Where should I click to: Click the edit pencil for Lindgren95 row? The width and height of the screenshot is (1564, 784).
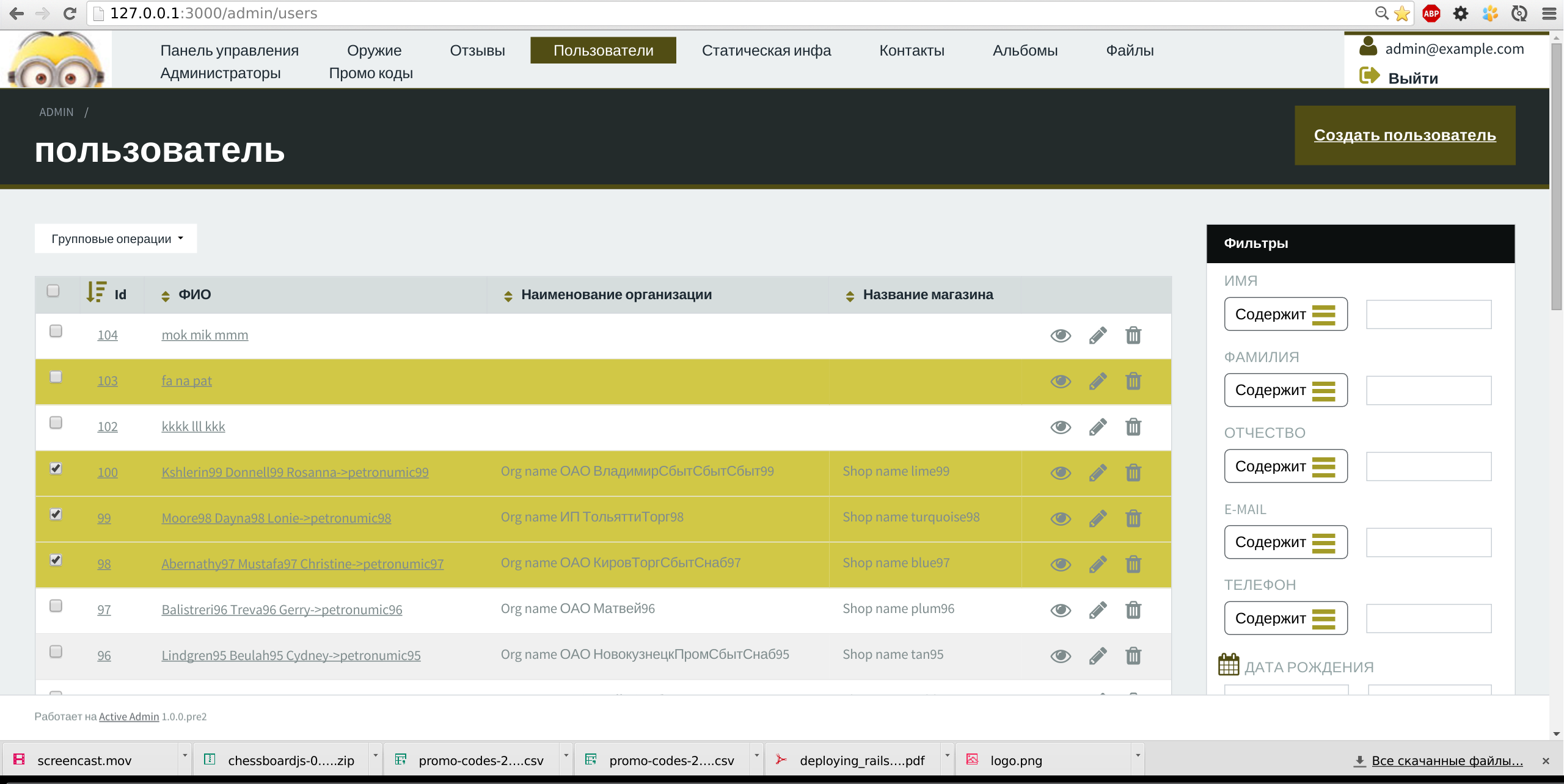click(1098, 655)
